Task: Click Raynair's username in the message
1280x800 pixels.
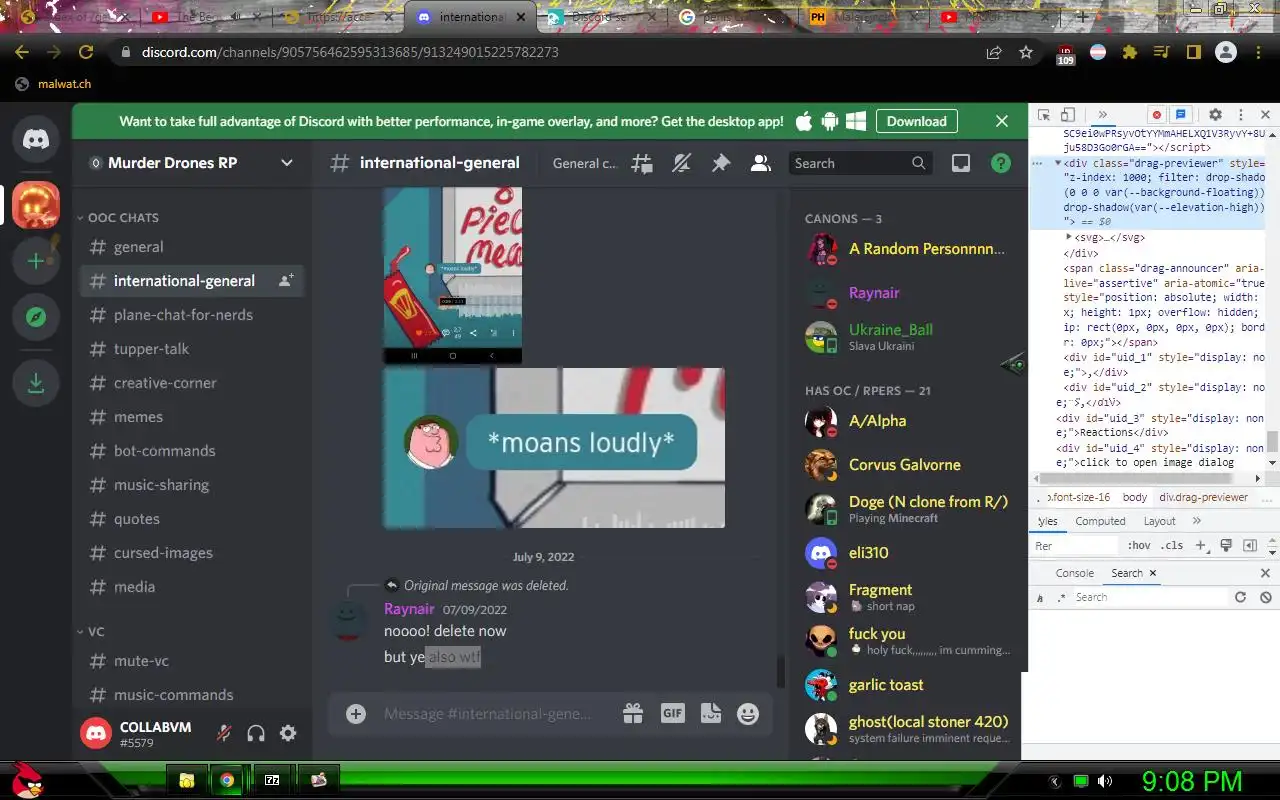Action: click(409, 609)
